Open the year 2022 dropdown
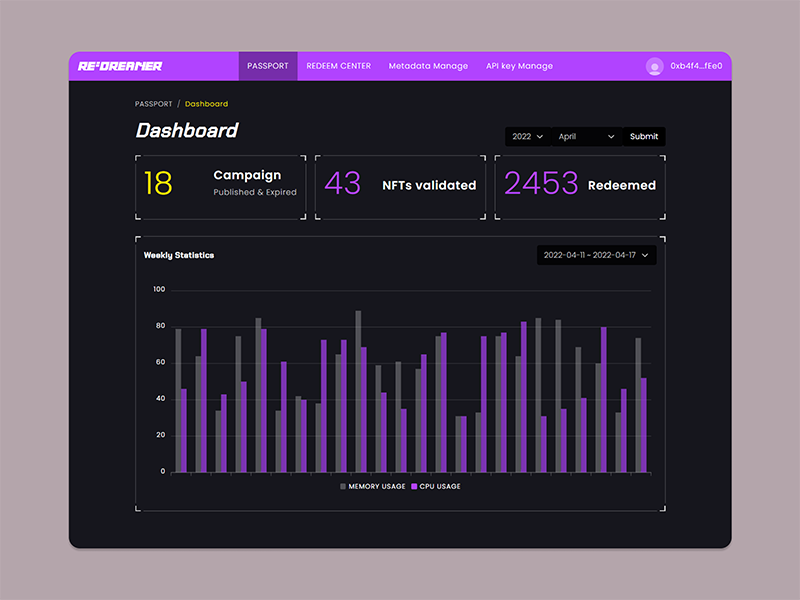Screen dimensions: 800x600 click(x=527, y=137)
